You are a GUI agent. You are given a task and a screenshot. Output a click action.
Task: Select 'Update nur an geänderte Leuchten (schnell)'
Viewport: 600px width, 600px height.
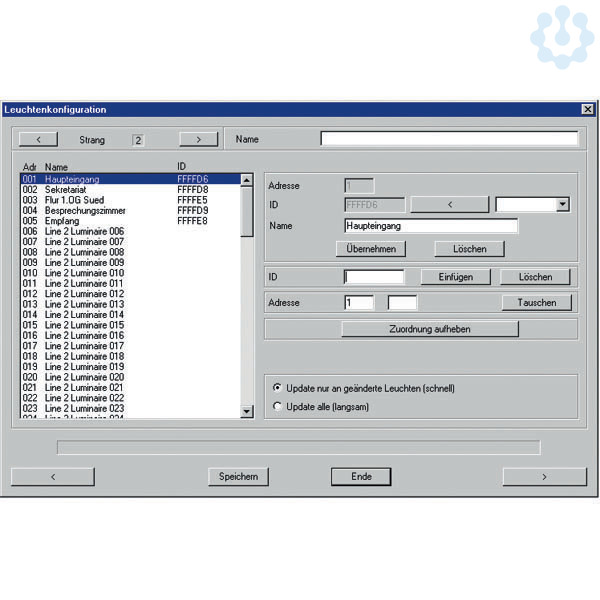click(x=278, y=388)
